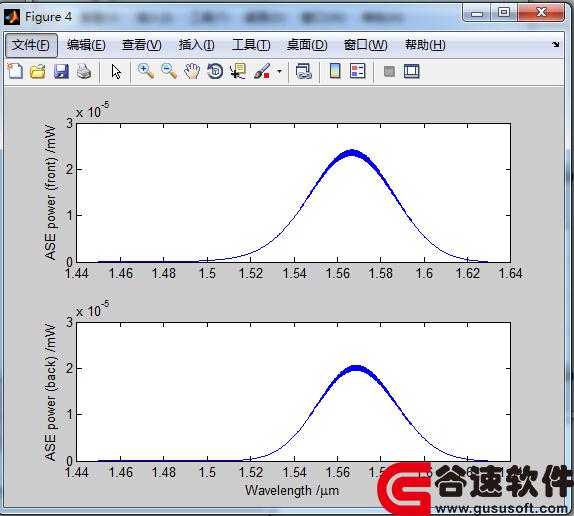
Task: Insert a legend with the toolbar icon
Action: click(358, 71)
